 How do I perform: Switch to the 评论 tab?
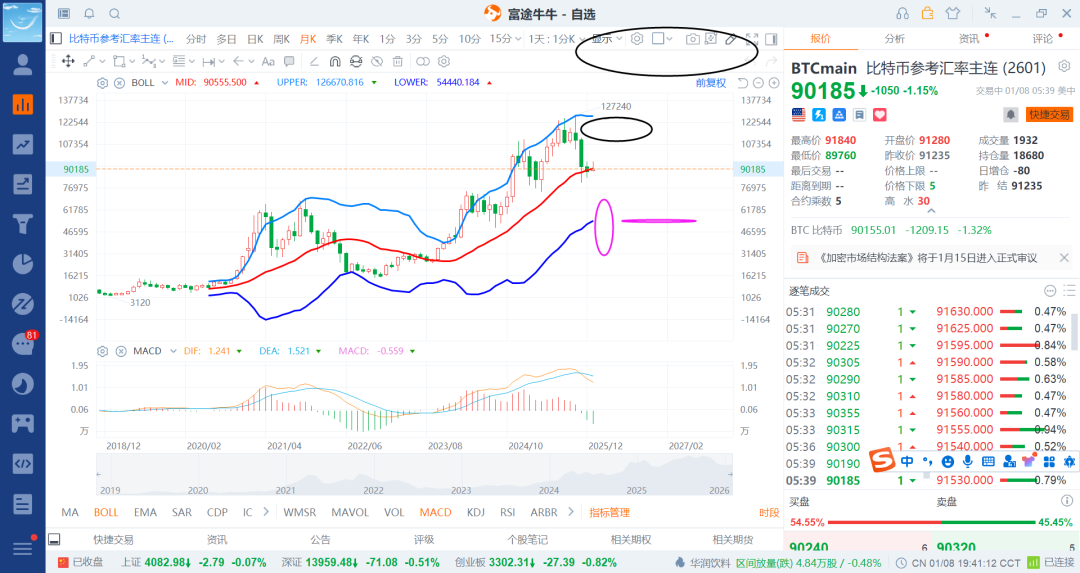click(x=1043, y=39)
